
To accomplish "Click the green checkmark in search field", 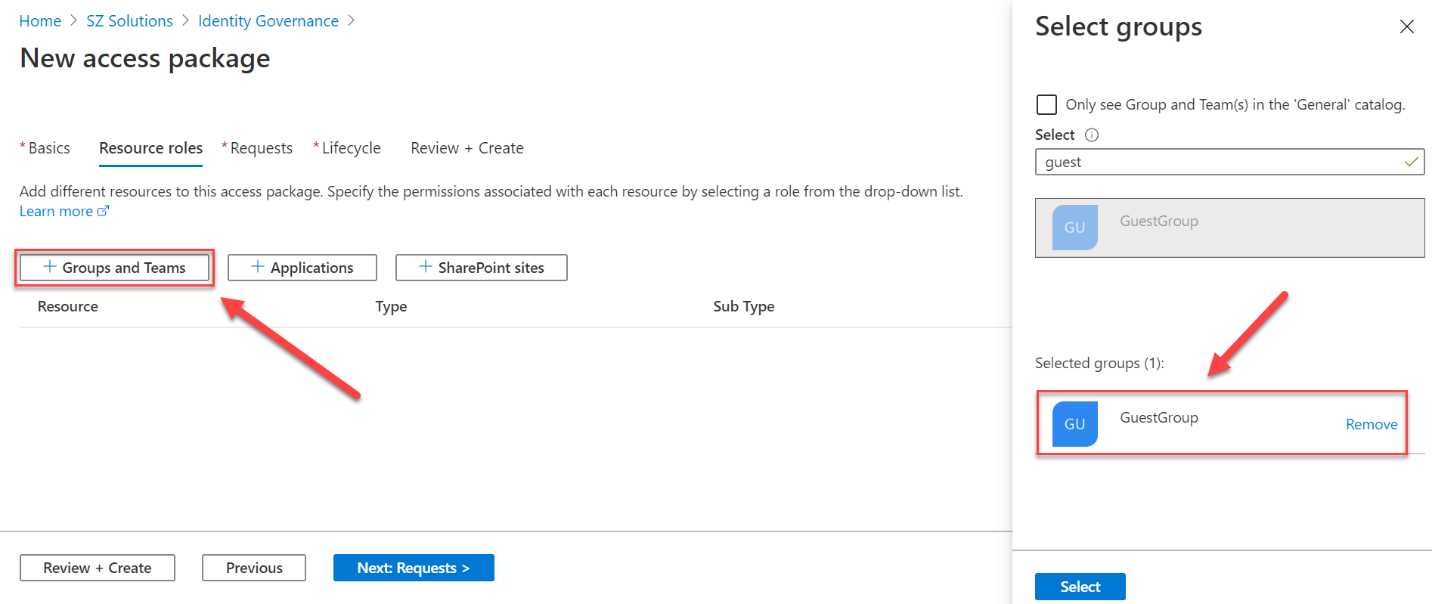I will pyautogui.click(x=1412, y=161).
